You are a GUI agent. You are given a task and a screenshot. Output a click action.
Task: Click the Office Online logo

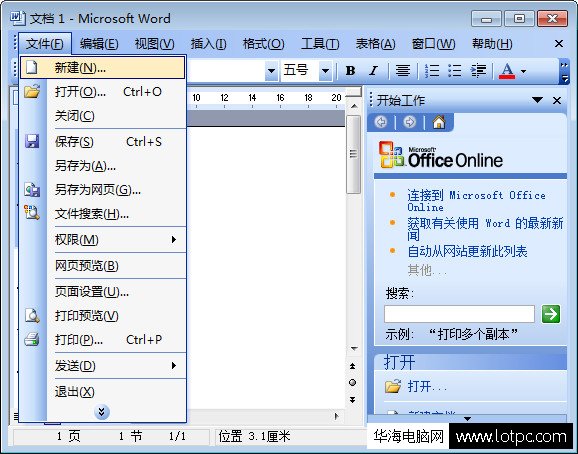click(x=441, y=155)
